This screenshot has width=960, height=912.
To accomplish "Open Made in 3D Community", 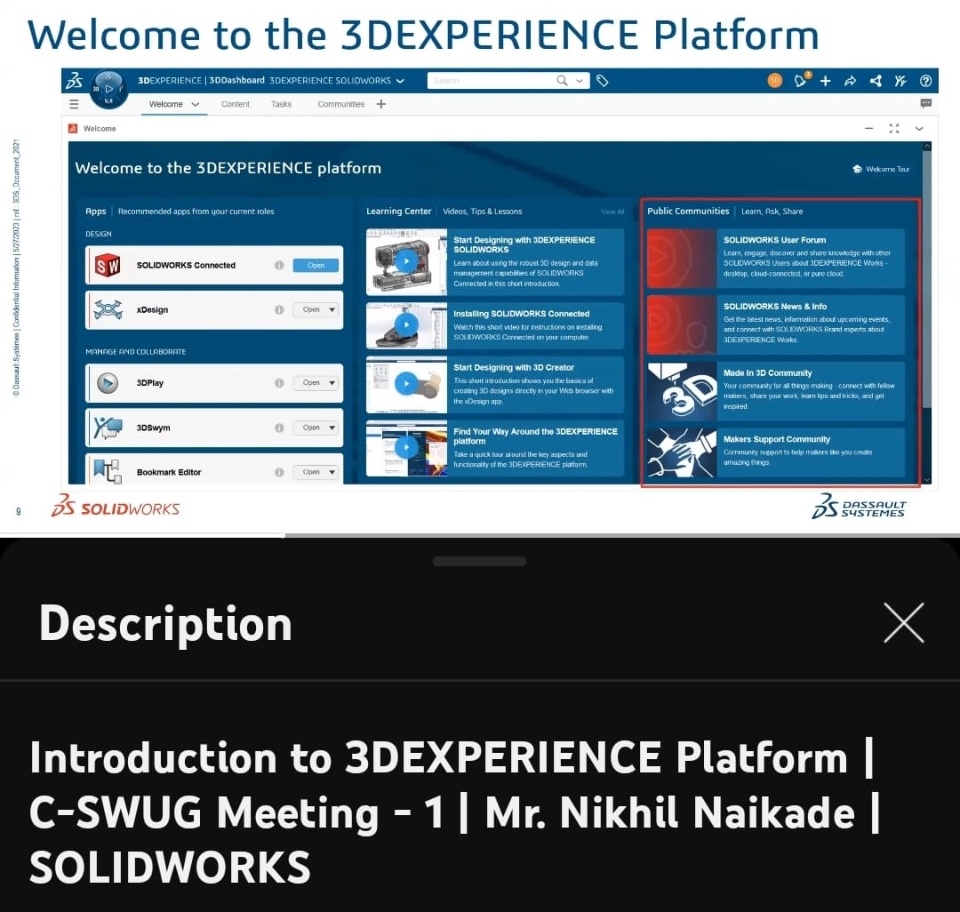I will (776, 391).
